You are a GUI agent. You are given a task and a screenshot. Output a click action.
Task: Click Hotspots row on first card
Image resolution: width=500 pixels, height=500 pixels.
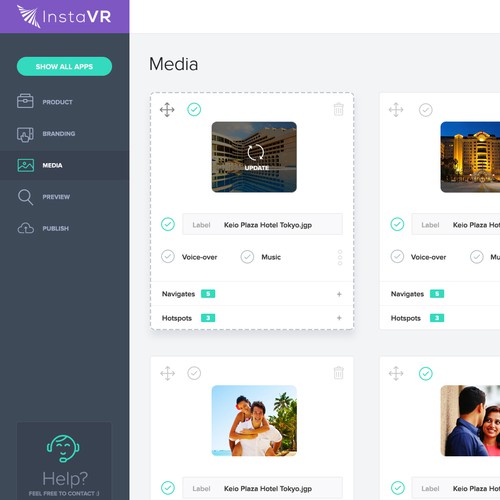(x=252, y=318)
